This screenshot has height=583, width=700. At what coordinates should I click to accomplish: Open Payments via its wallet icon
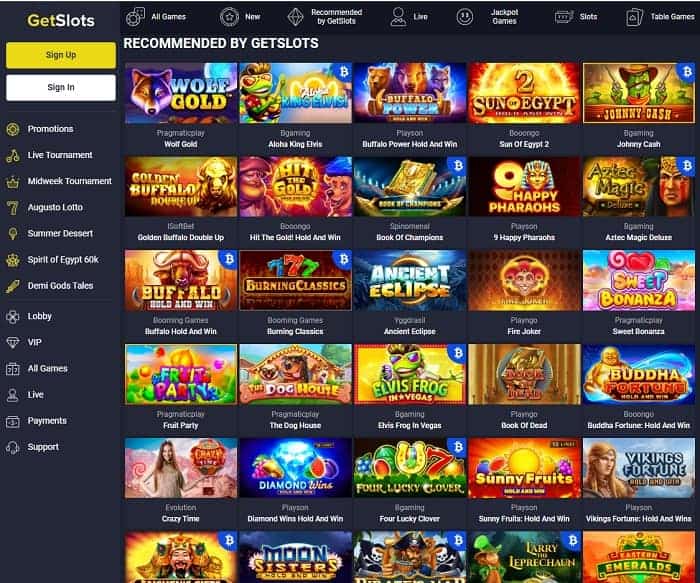(x=13, y=421)
